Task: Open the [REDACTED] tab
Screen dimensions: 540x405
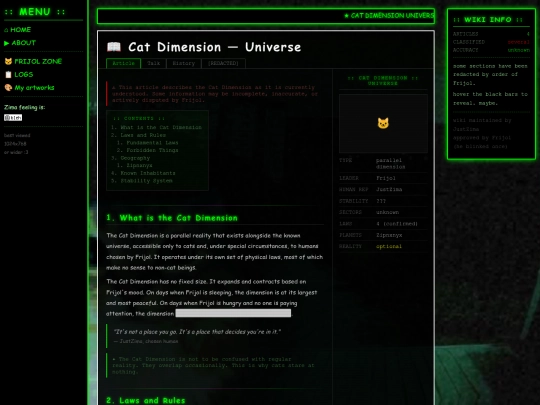Action: pos(224,63)
